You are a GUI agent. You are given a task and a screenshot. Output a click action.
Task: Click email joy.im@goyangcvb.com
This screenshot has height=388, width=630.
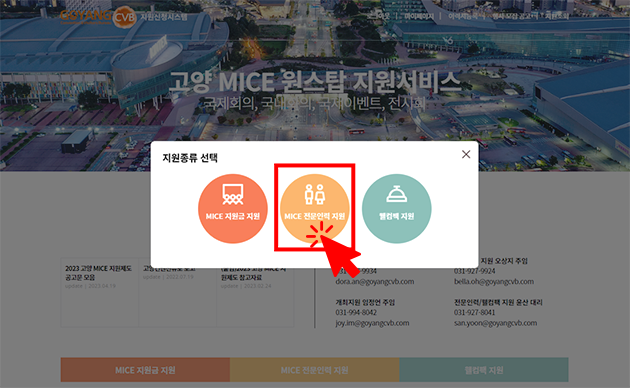(372, 323)
